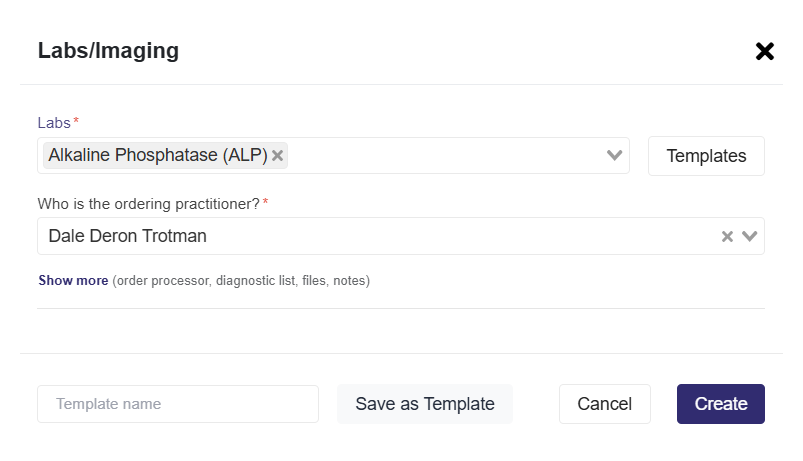Click Create to submit the order
This screenshot has height=461, width=803.
tap(720, 404)
